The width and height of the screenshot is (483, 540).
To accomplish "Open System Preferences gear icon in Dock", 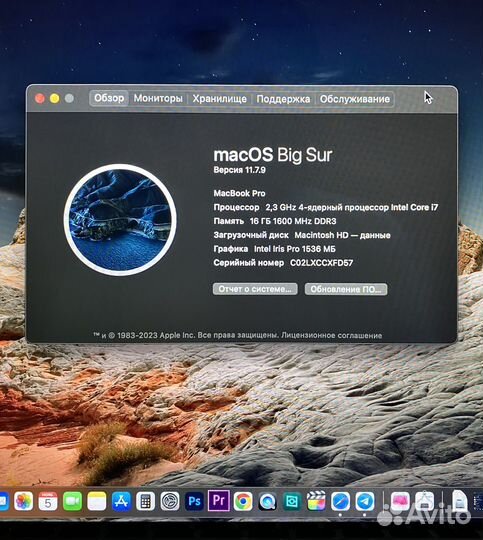I will coord(170,501).
